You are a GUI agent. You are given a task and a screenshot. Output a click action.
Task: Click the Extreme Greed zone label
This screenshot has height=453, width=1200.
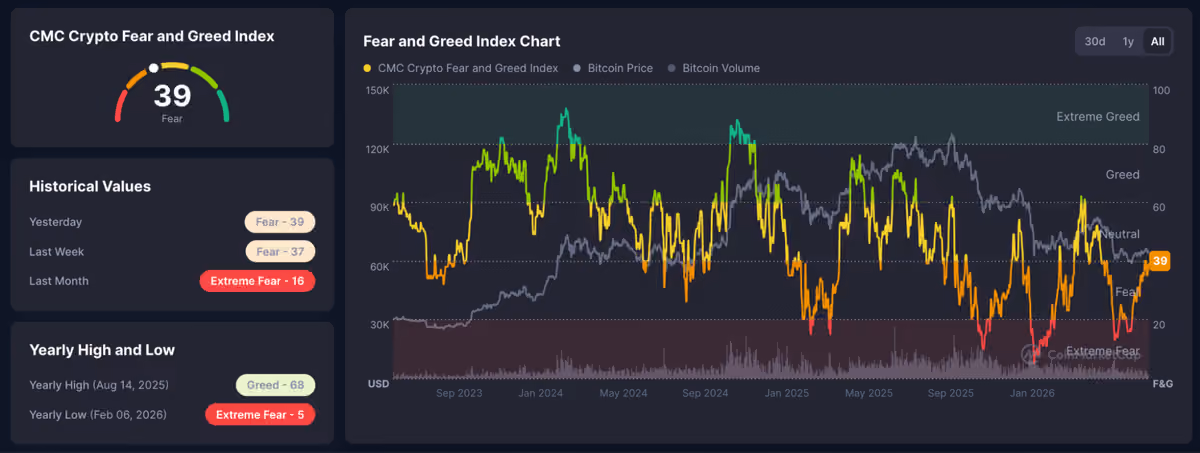[1098, 117]
